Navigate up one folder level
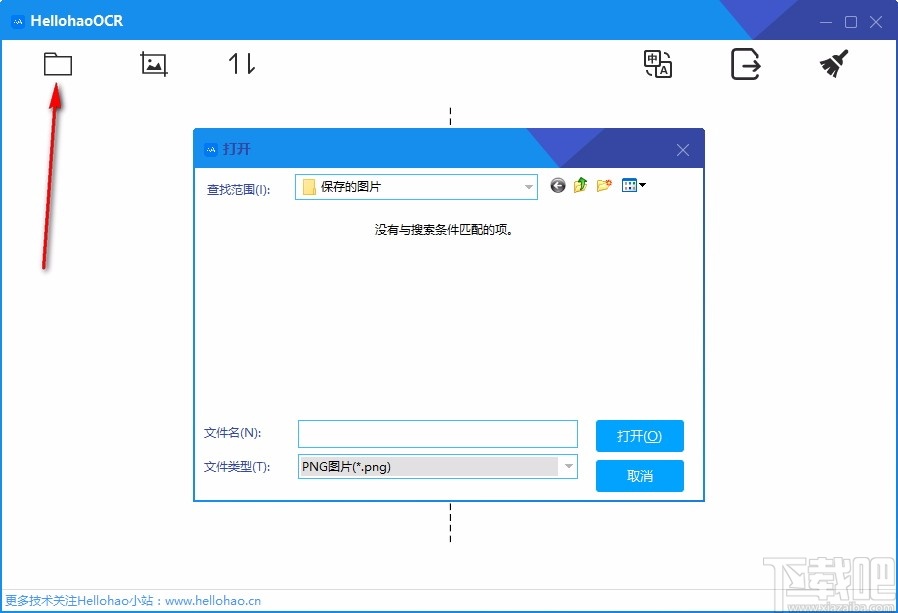This screenshot has height=613, width=898. tap(580, 185)
